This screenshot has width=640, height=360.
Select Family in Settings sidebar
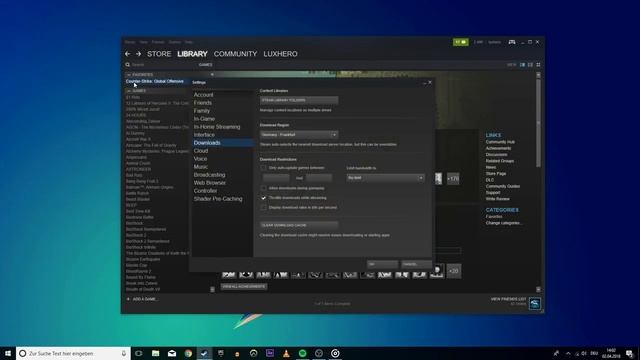point(202,111)
